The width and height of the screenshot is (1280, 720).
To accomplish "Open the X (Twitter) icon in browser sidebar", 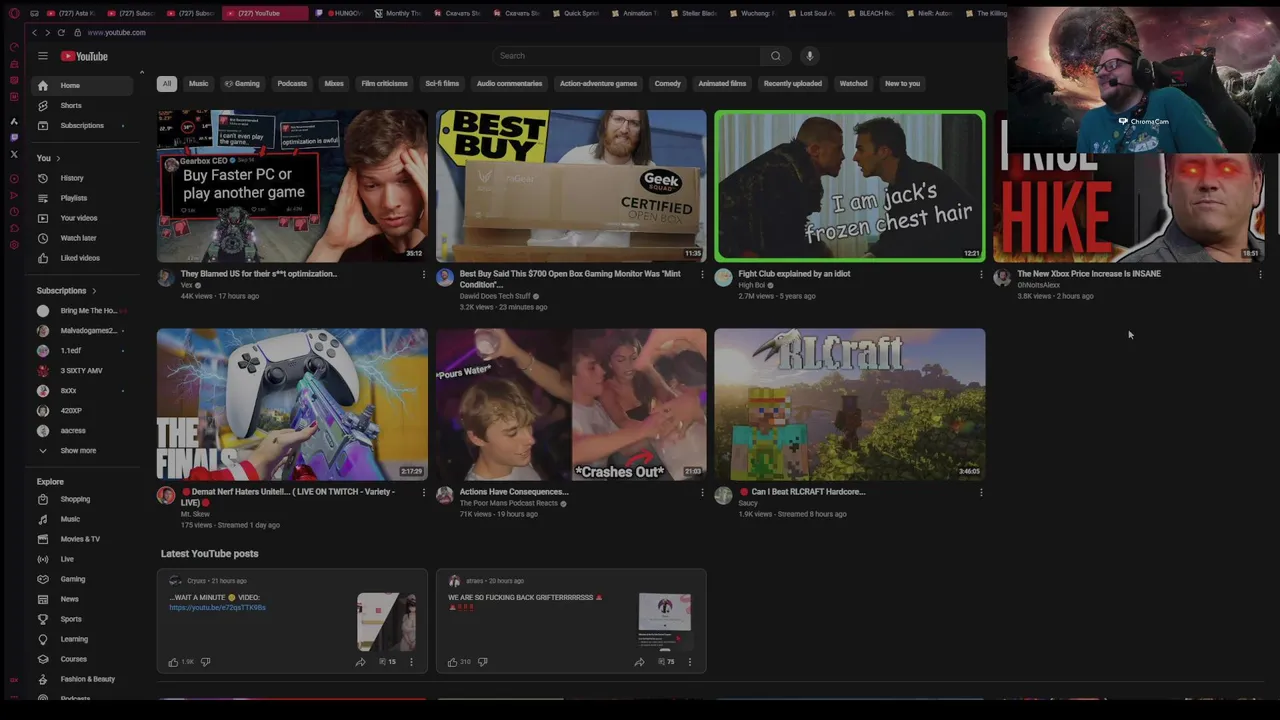I will (14, 154).
